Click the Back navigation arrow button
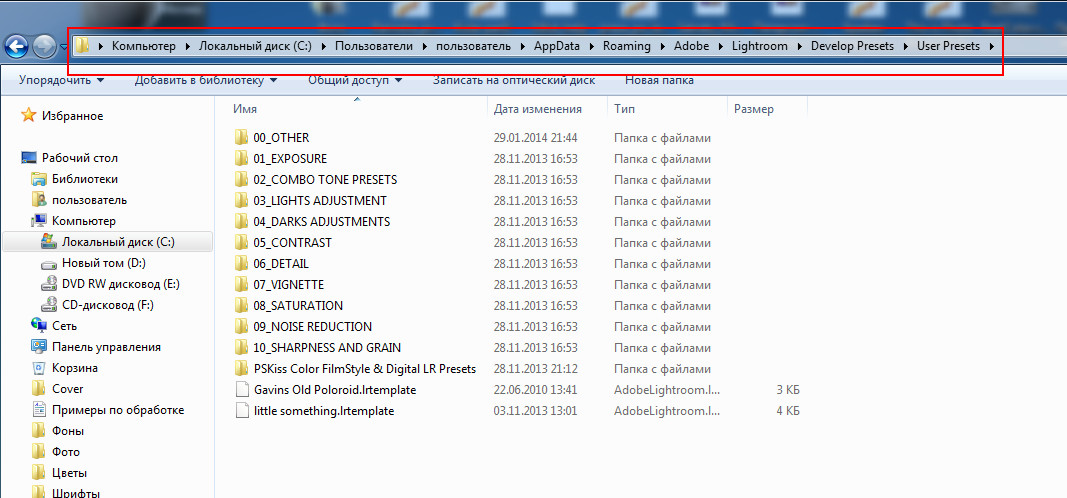Screen dimensions: 1067x498 [x=16, y=46]
